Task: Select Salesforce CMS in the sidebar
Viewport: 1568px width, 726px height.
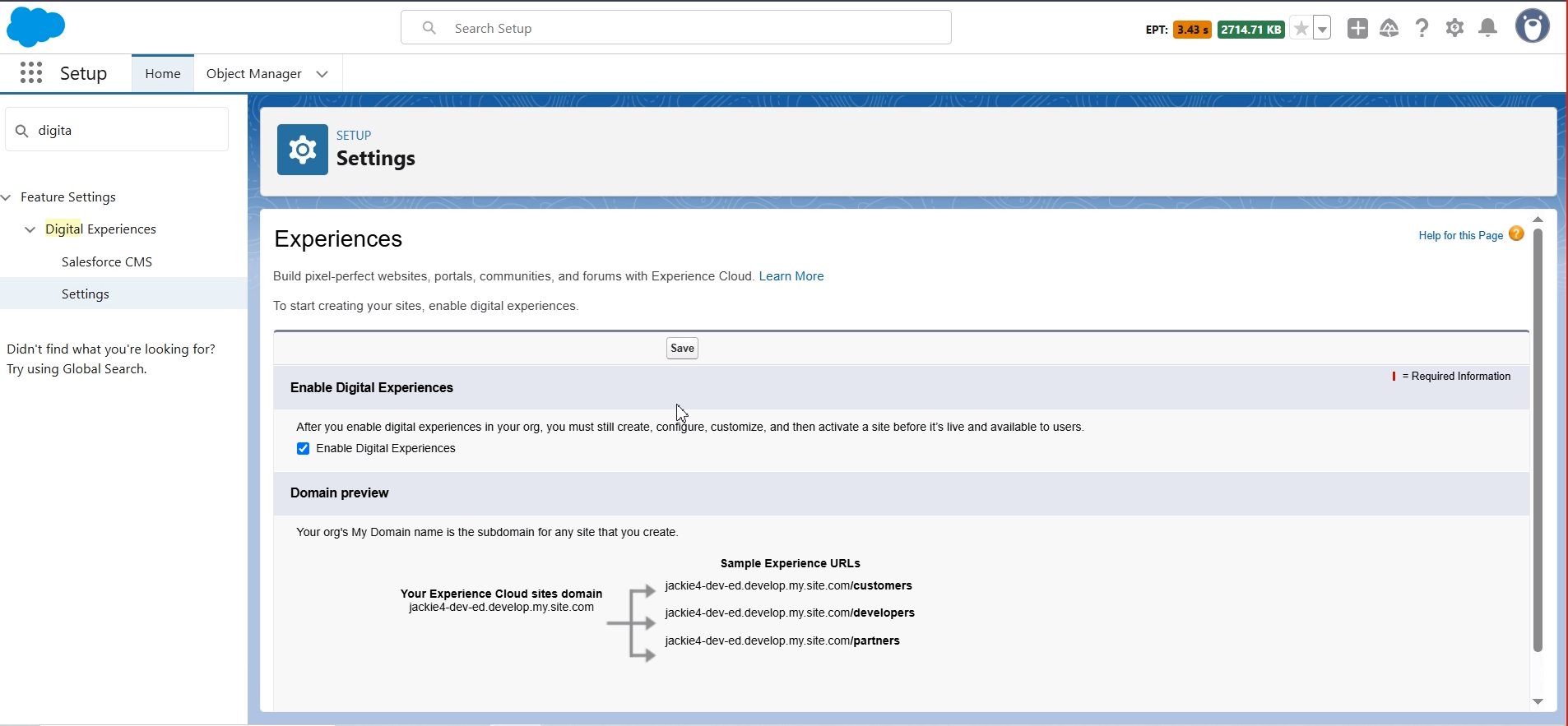Action: point(107,261)
